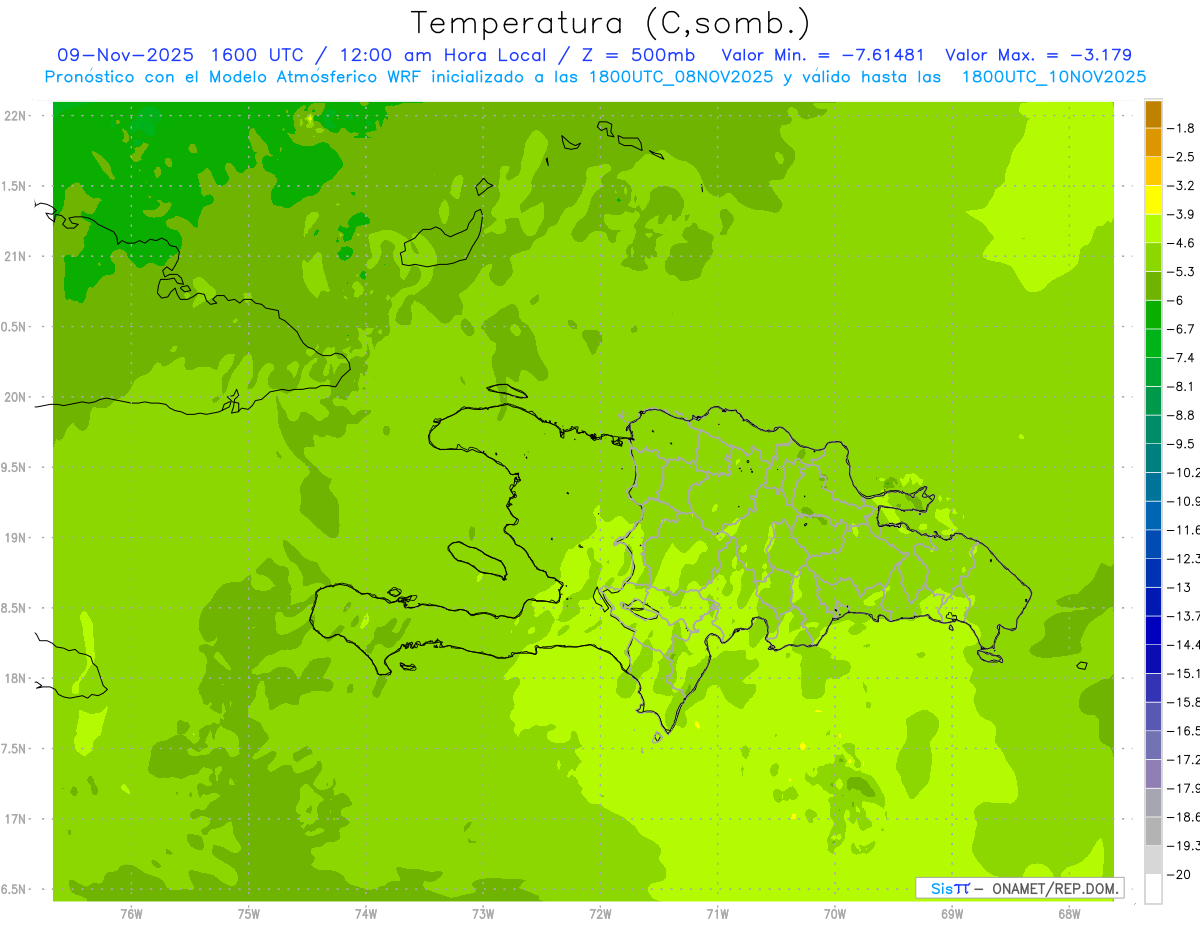
Task: Click the "73W" longitude label
Action: [483, 914]
